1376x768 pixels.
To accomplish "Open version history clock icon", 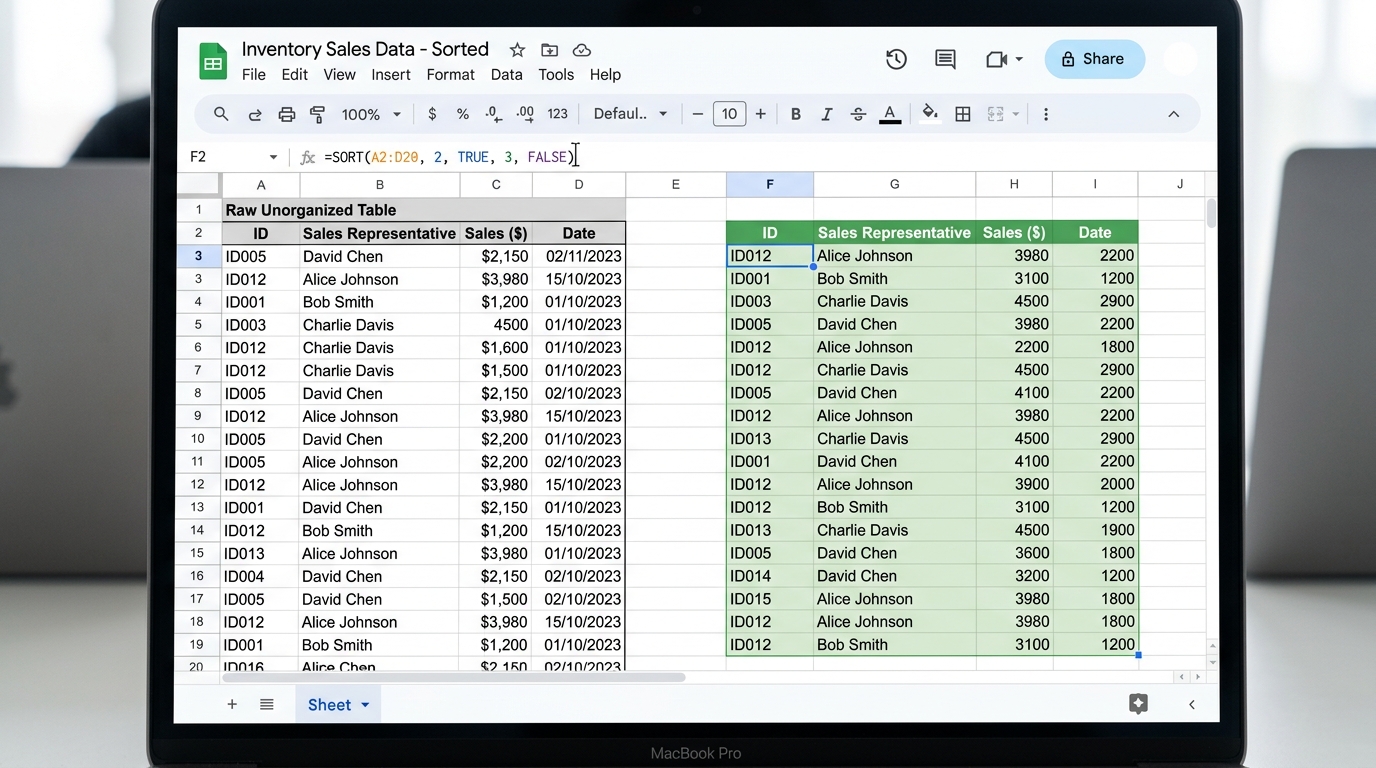I will pyautogui.click(x=896, y=59).
